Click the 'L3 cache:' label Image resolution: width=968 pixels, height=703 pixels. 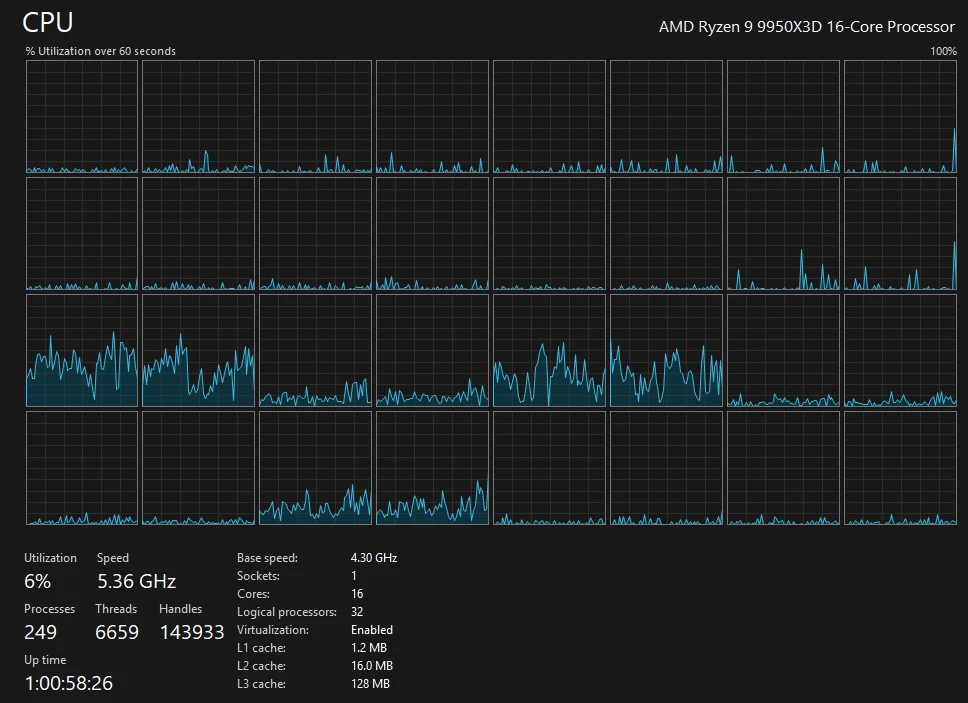click(x=261, y=684)
